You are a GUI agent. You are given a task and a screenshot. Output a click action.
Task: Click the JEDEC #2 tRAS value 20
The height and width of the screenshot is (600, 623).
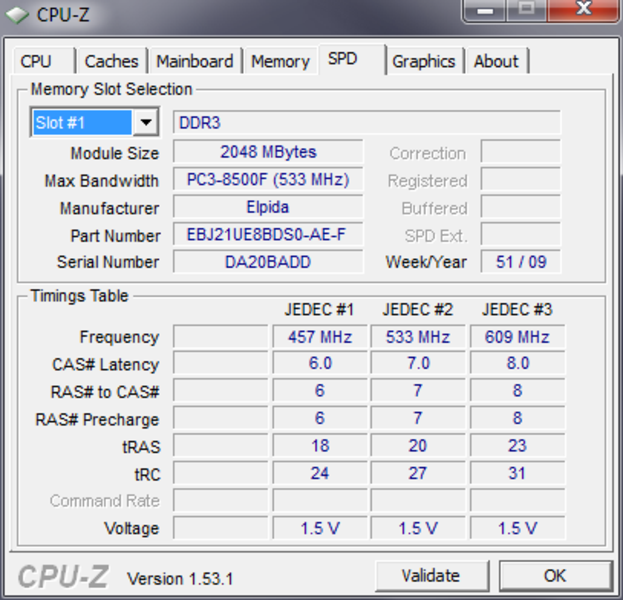tap(418, 445)
